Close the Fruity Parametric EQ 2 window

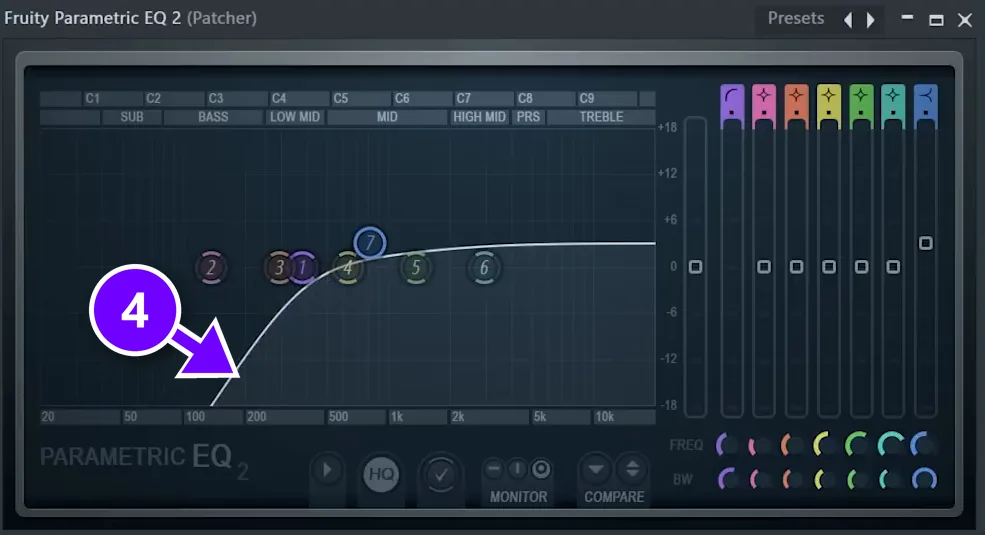point(965,21)
